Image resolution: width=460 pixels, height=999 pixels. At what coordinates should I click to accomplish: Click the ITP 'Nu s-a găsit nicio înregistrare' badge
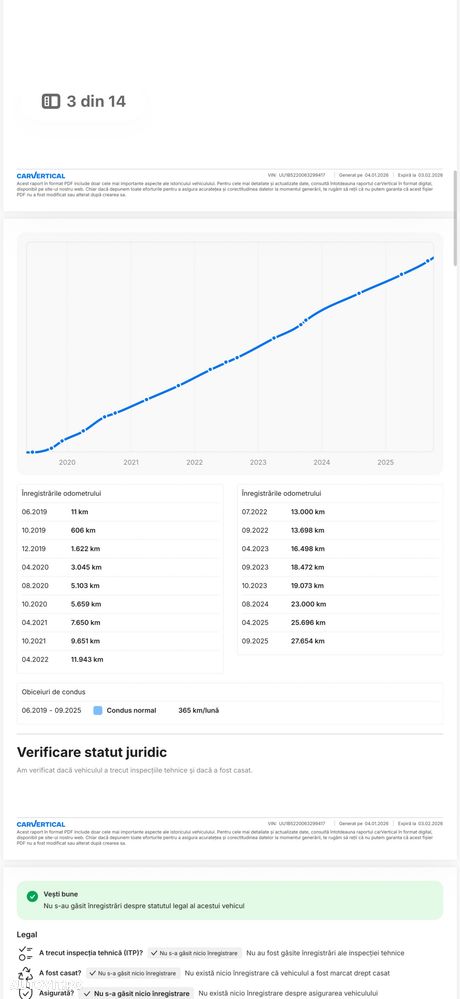(195, 953)
